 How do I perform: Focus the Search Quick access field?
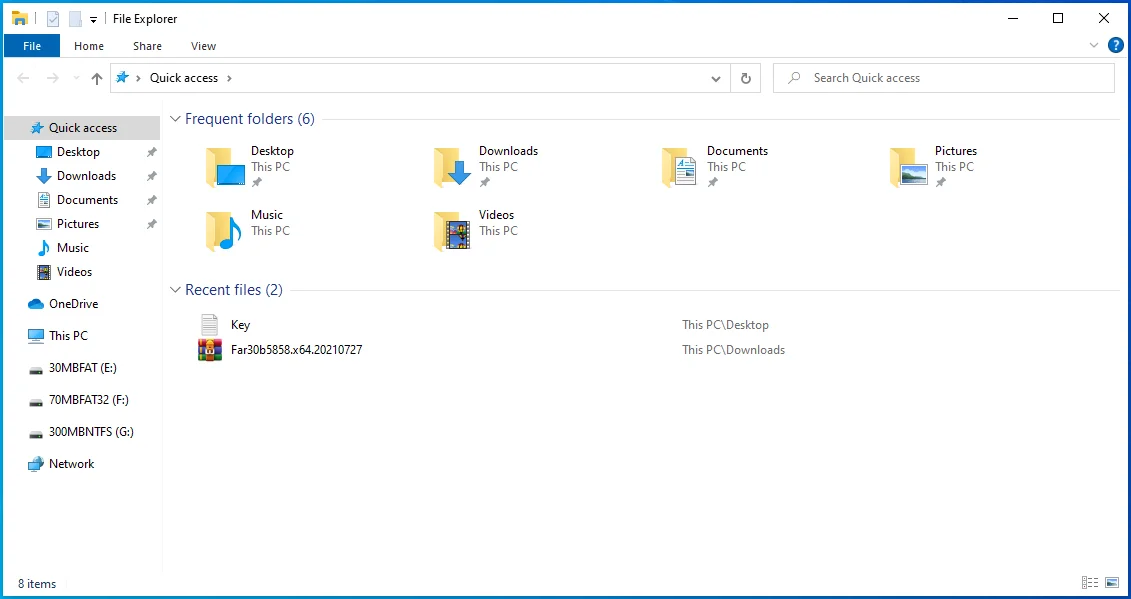(943, 78)
